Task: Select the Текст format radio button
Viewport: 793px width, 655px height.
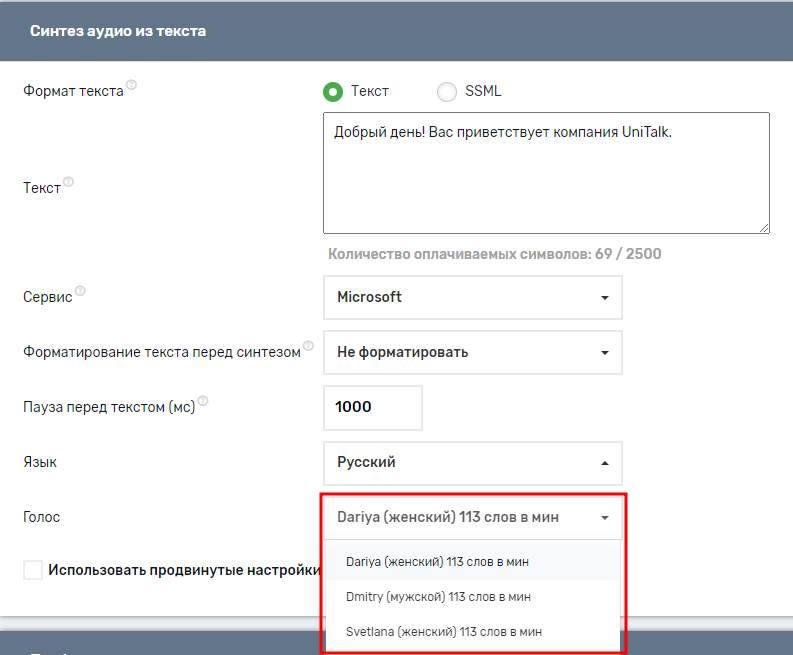Action: (333, 92)
